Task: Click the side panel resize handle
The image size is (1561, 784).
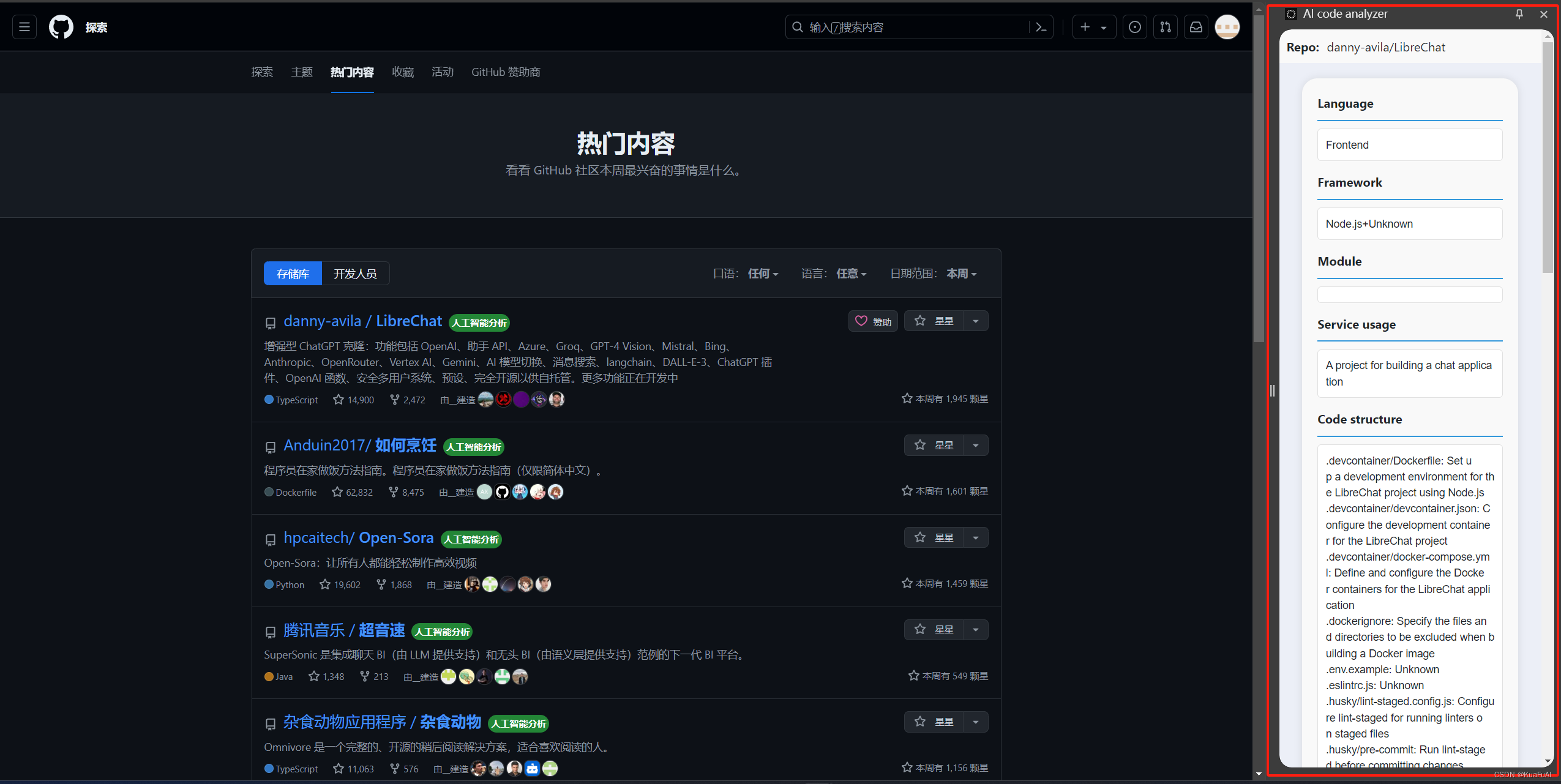Action: click(x=1272, y=390)
